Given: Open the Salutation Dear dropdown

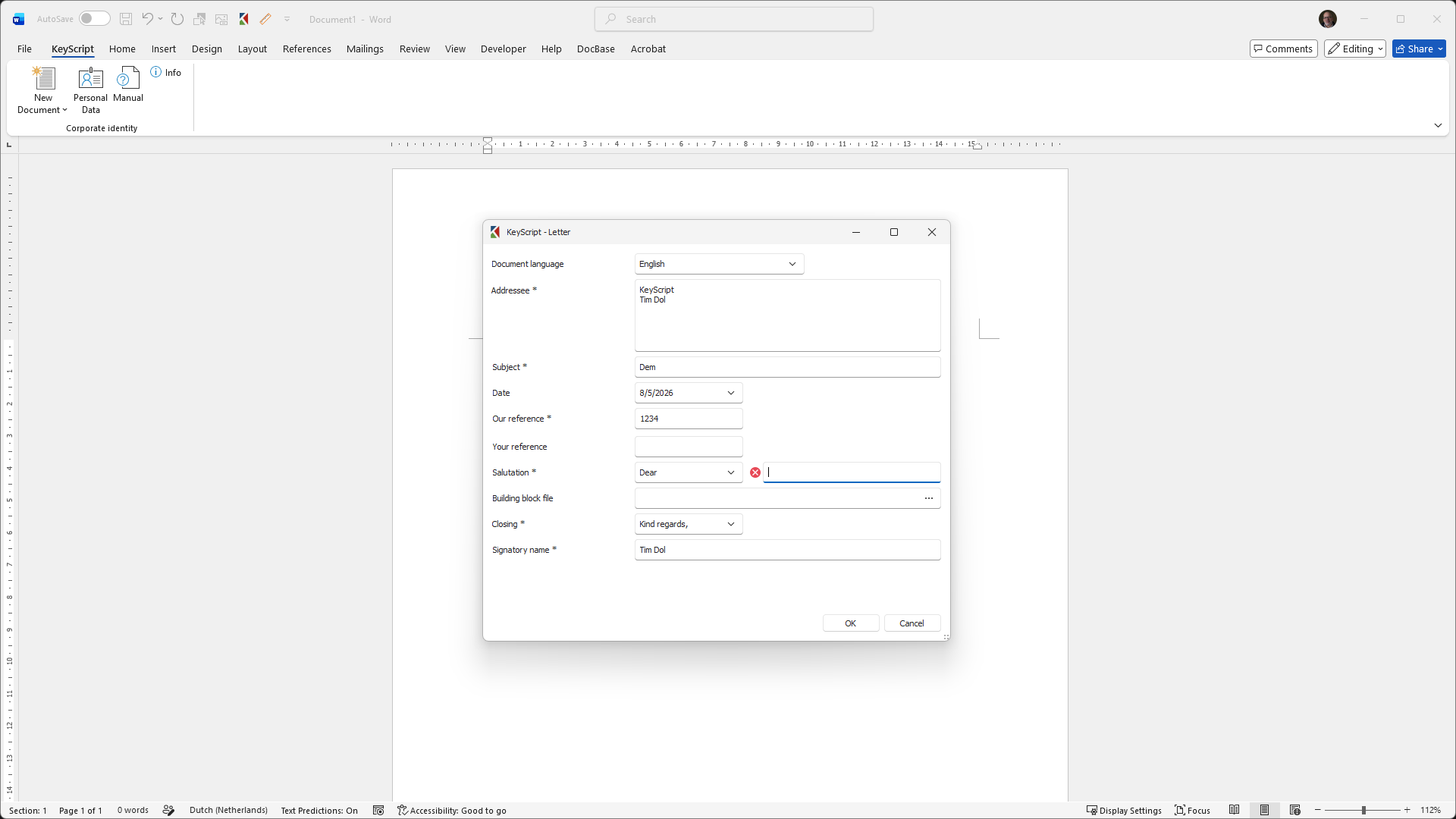Looking at the screenshot, I should 689,472.
